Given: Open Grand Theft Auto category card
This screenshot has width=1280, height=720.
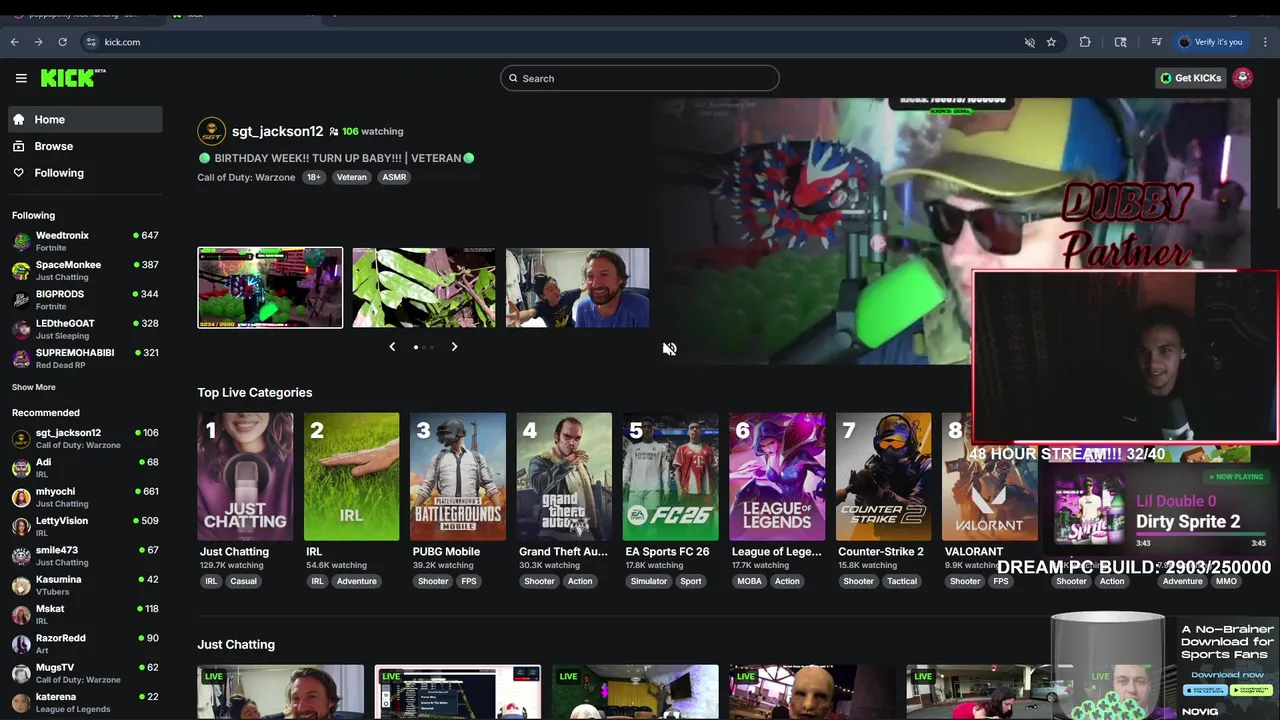Looking at the screenshot, I should tap(564, 477).
